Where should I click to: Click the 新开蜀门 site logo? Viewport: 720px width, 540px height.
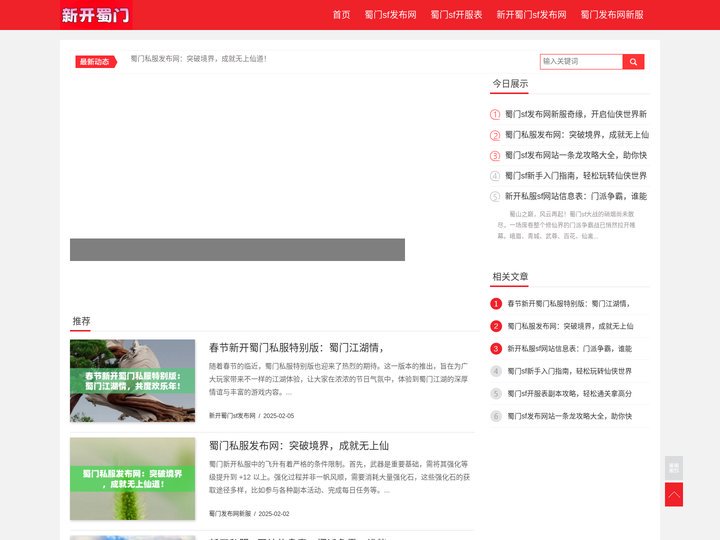(96, 15)
